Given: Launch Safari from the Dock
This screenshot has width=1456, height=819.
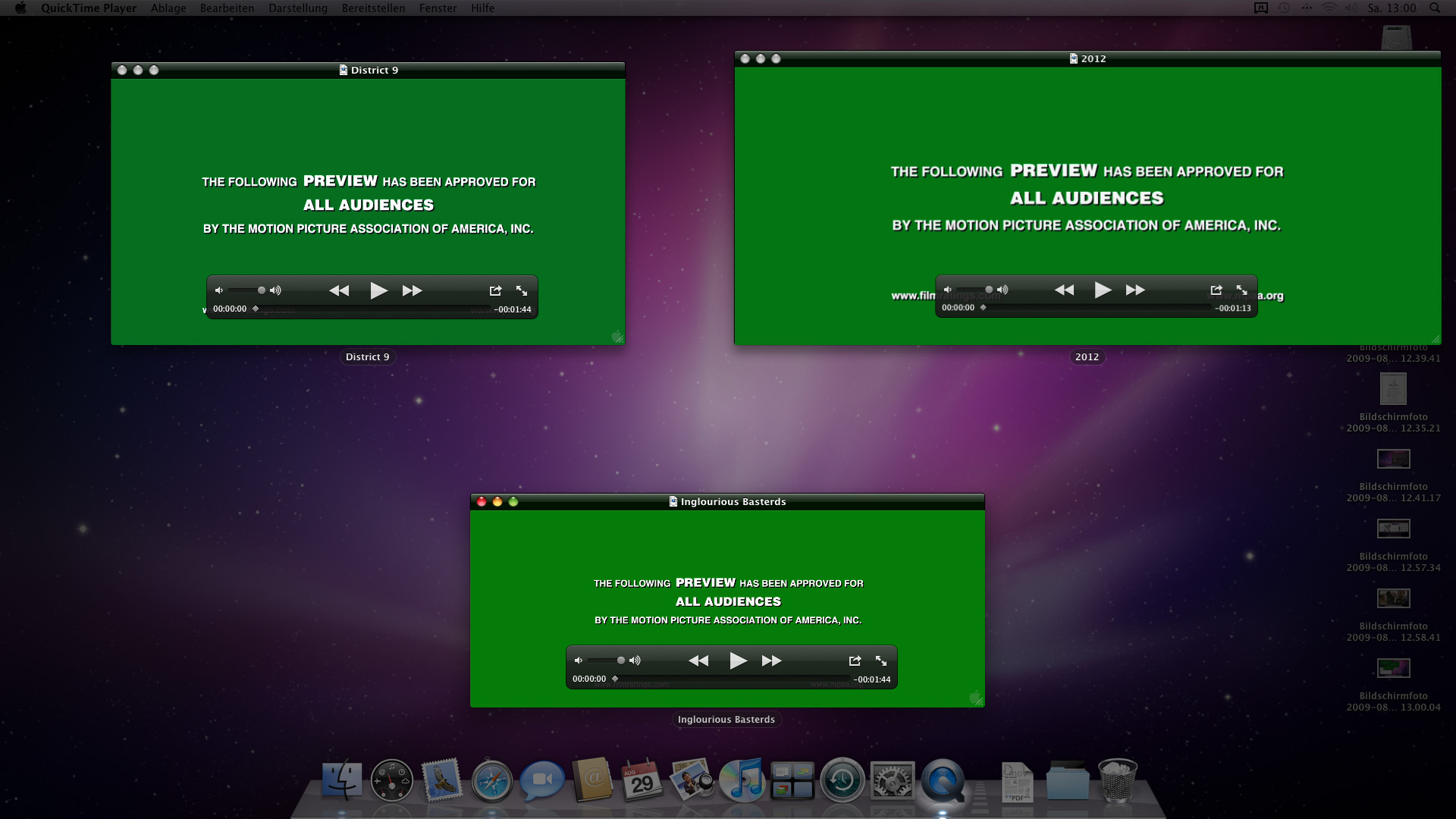Looking at the screenshot, I should 491,781.
